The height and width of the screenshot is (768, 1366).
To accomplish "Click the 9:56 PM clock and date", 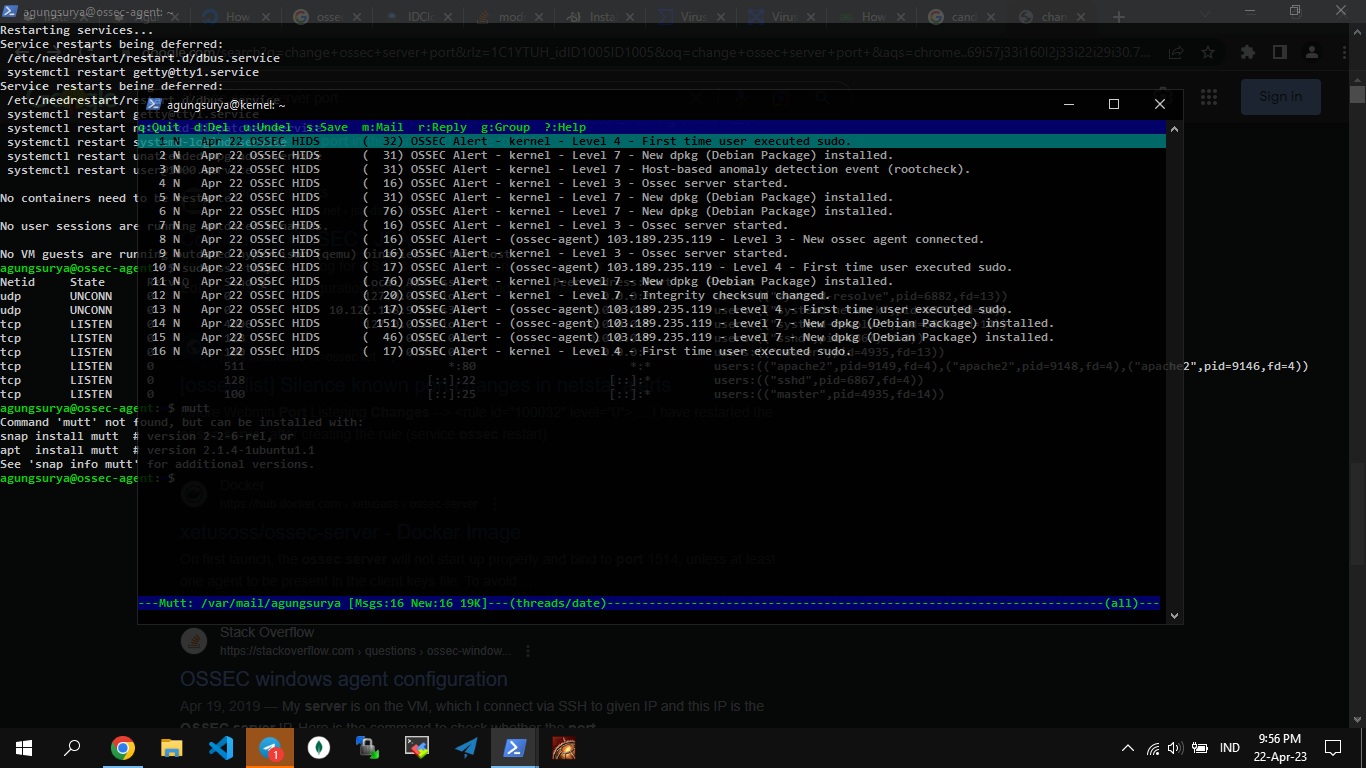I will coord(1279,747).
